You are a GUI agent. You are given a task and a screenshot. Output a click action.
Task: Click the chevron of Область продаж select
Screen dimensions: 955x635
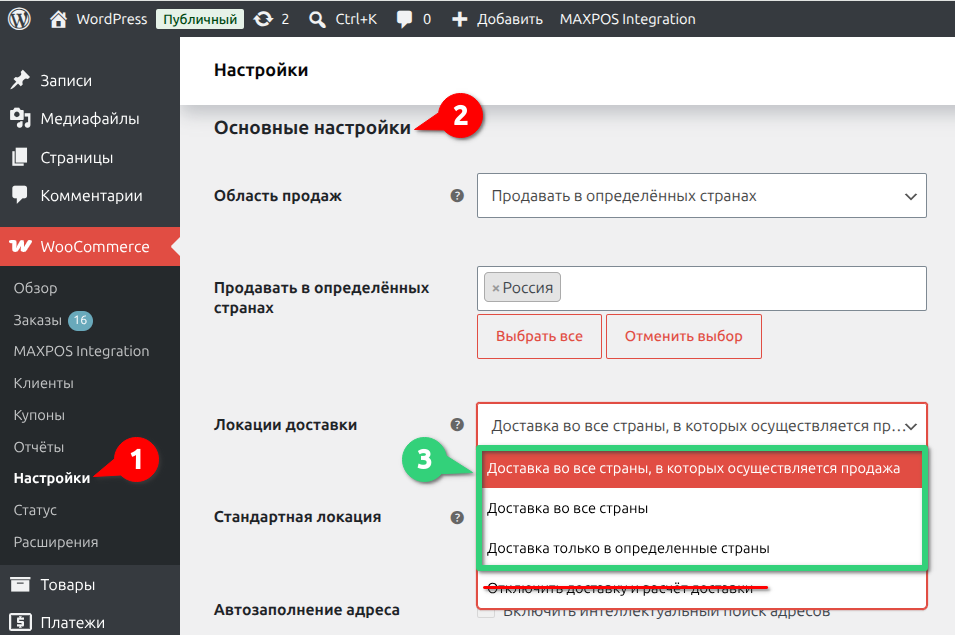911,196
